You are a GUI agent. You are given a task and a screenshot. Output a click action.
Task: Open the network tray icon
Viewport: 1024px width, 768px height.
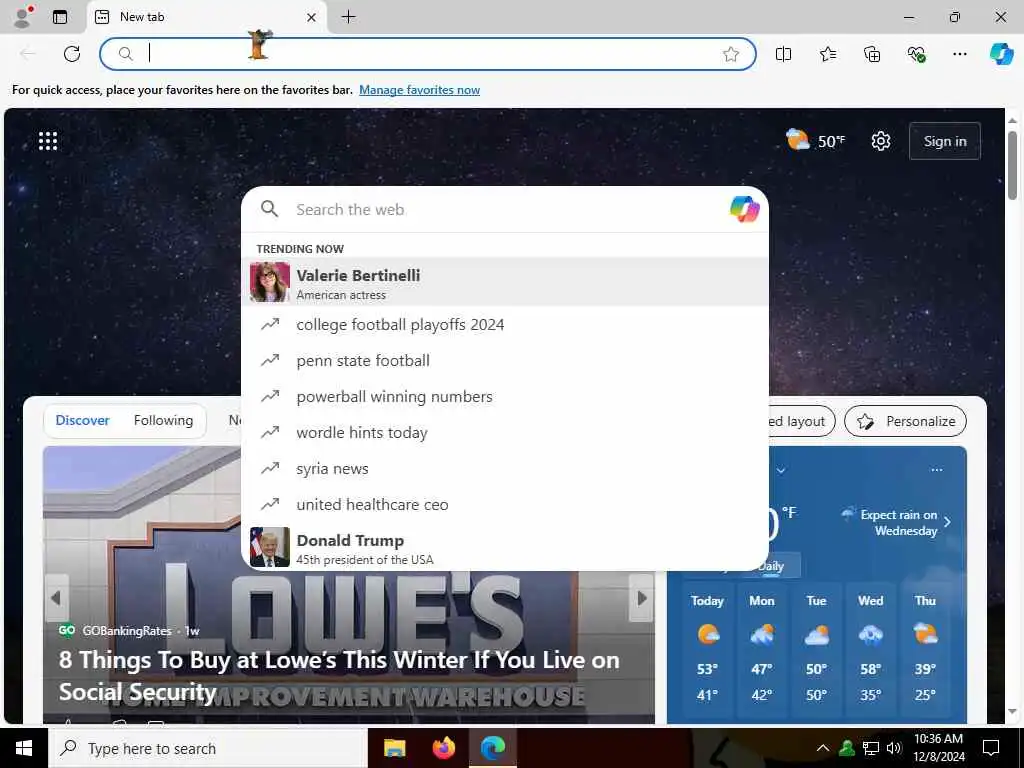click(871, 748)
